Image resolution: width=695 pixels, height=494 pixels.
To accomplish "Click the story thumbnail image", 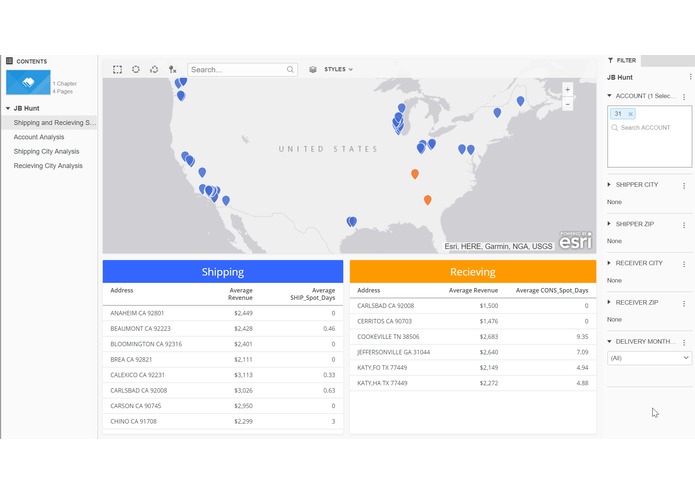I will pyautogui.click(x=28, y=82).
